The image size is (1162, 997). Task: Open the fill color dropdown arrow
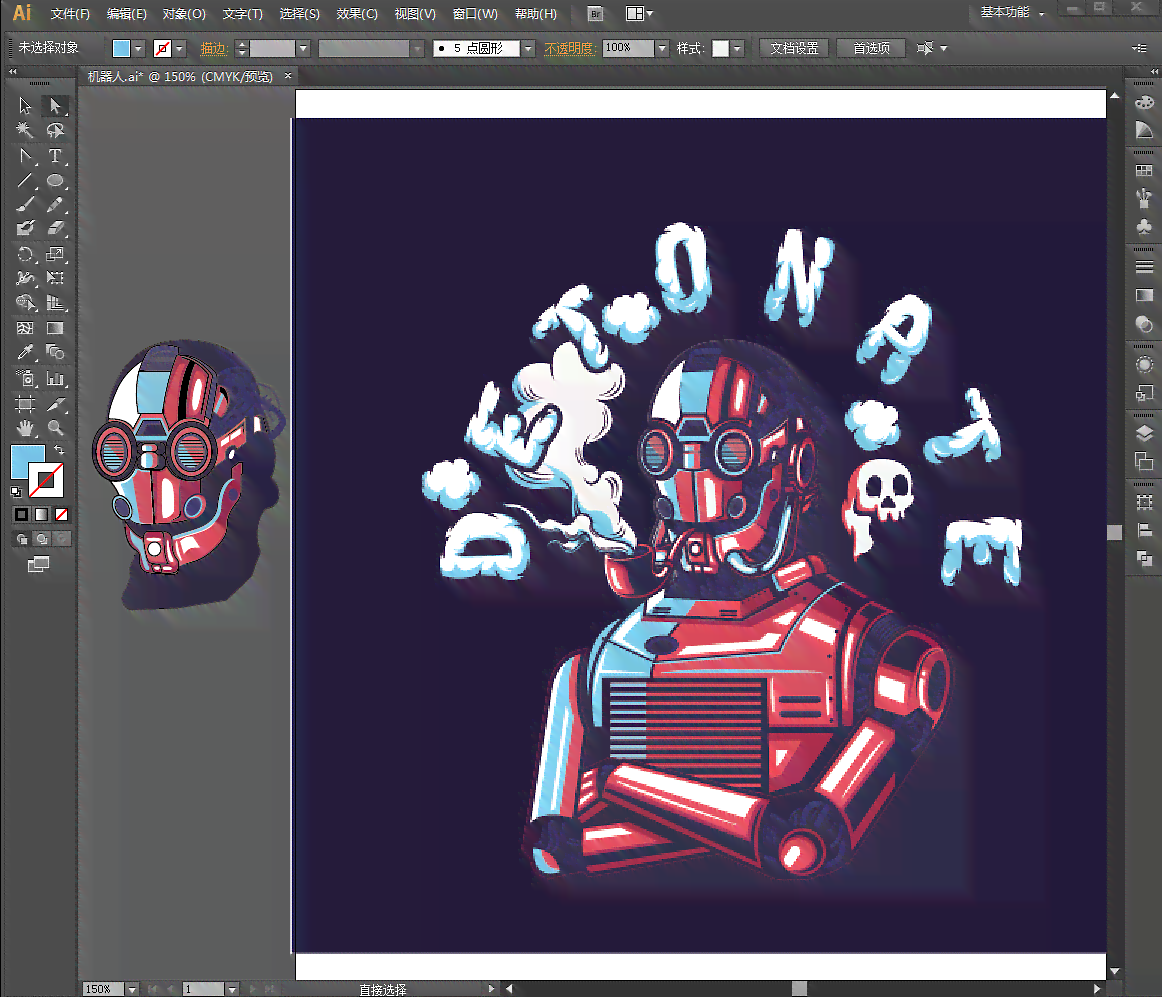[x=139, y=49]
